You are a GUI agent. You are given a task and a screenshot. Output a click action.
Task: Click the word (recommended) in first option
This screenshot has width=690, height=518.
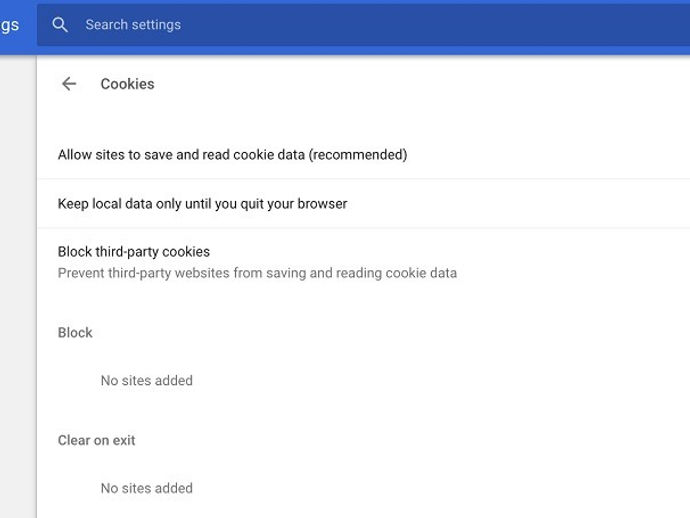[x=358, y=154]
